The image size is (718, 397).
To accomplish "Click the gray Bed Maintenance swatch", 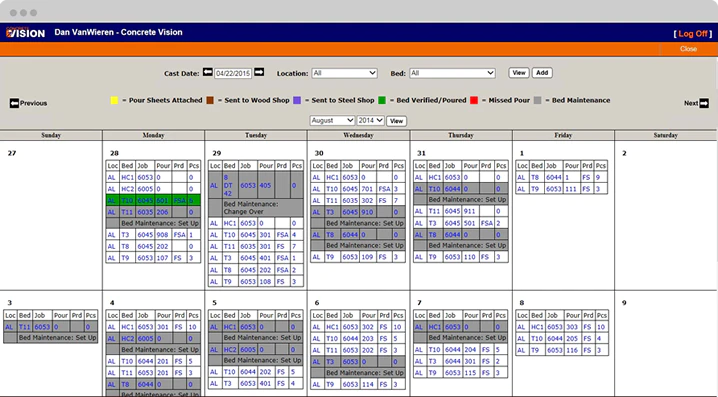I will click(x=538, y=100).
